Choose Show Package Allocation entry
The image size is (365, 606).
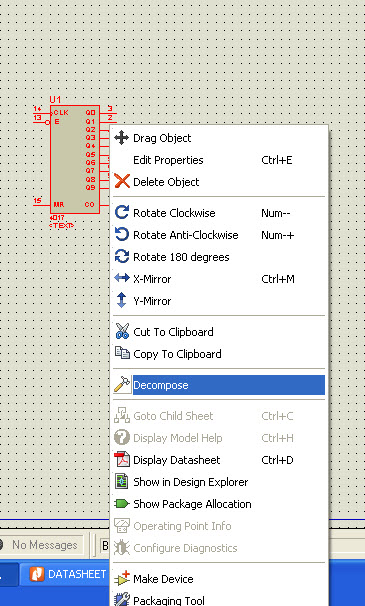(219, 504)
